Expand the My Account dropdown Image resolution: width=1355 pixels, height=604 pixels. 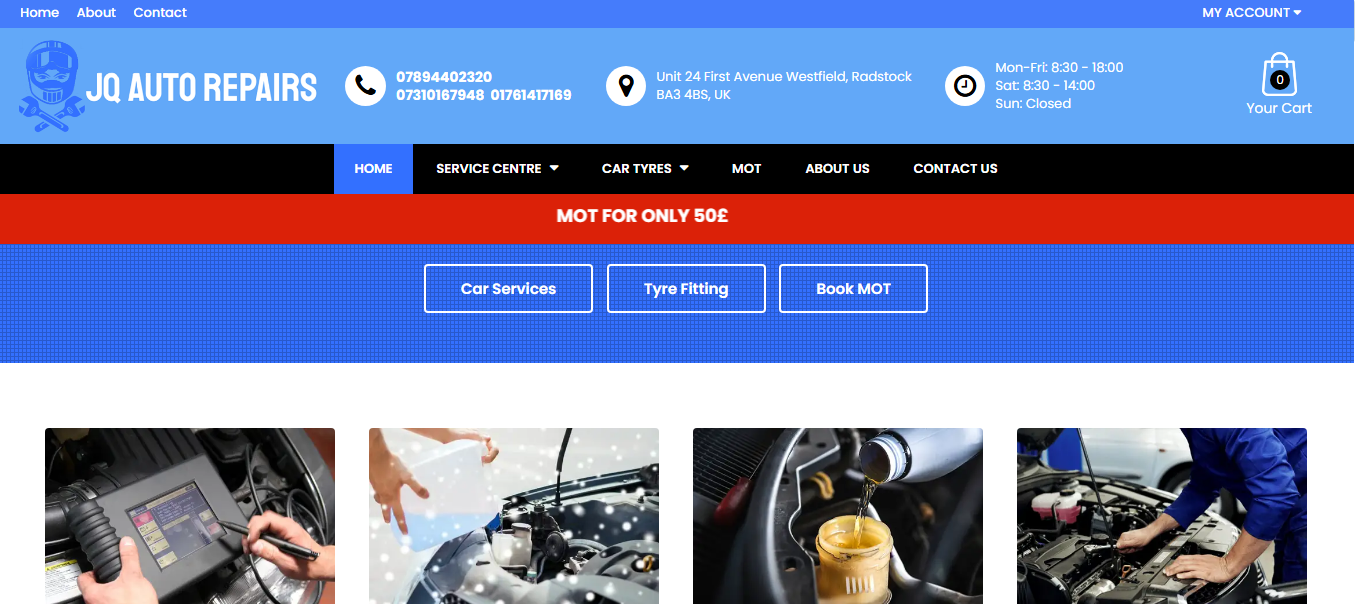click(1252, 13)
